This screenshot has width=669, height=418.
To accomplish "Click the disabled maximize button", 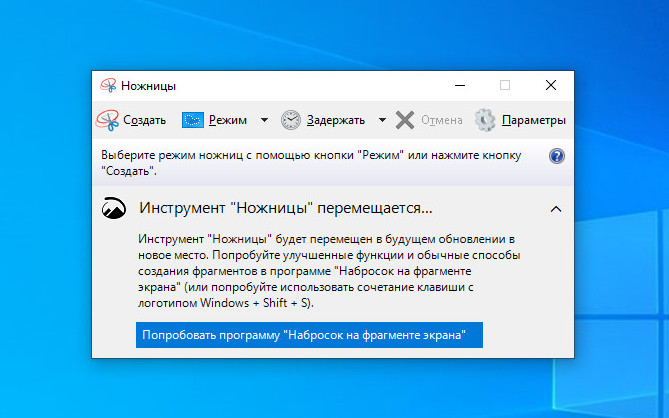I will [x=505, y=85].
